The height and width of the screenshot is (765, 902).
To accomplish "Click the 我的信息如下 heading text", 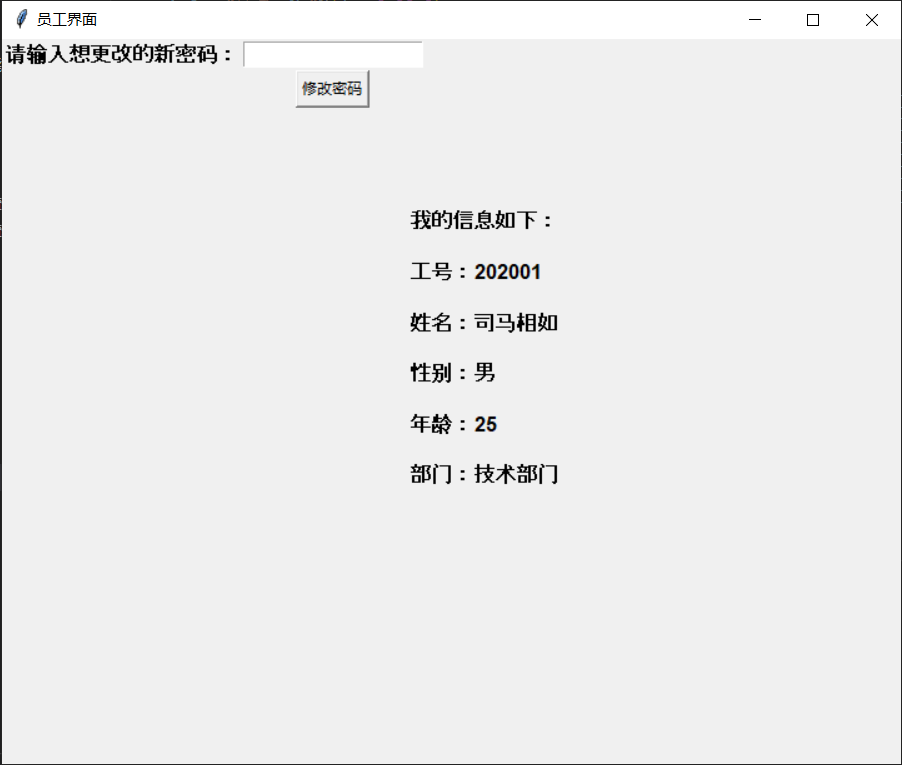I will pos(481,220).
